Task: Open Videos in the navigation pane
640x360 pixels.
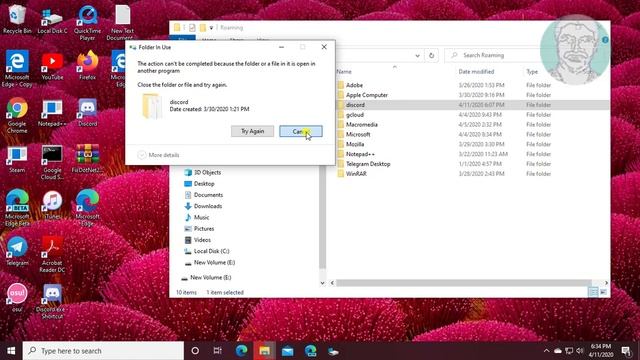Action: (x=198, y=240)
